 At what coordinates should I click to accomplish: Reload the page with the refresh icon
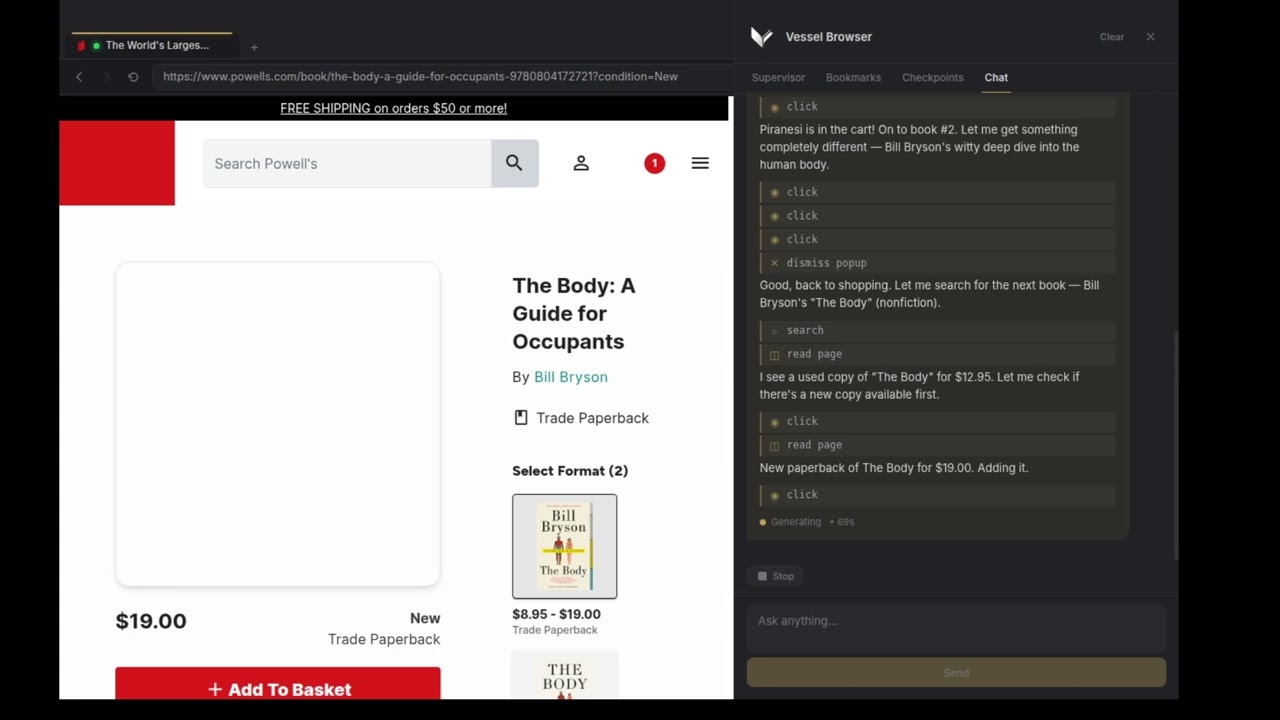133,76
